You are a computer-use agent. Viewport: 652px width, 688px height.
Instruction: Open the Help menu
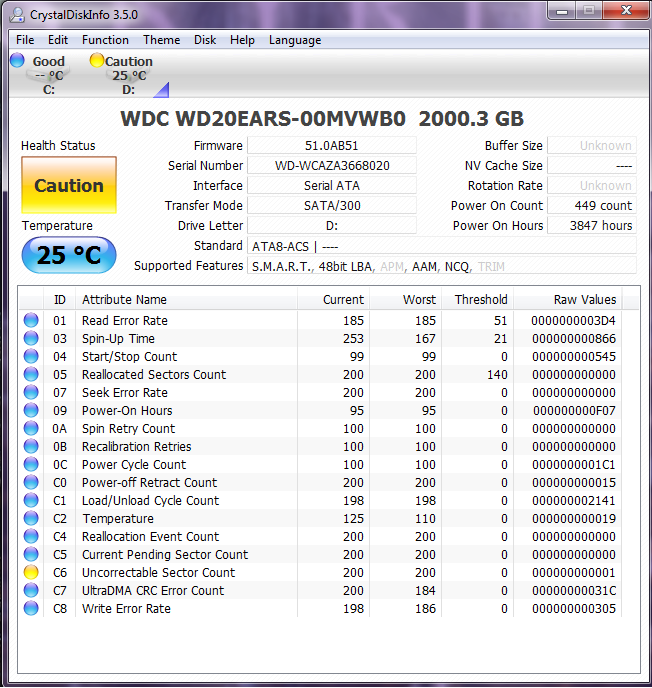pos(242,40)
